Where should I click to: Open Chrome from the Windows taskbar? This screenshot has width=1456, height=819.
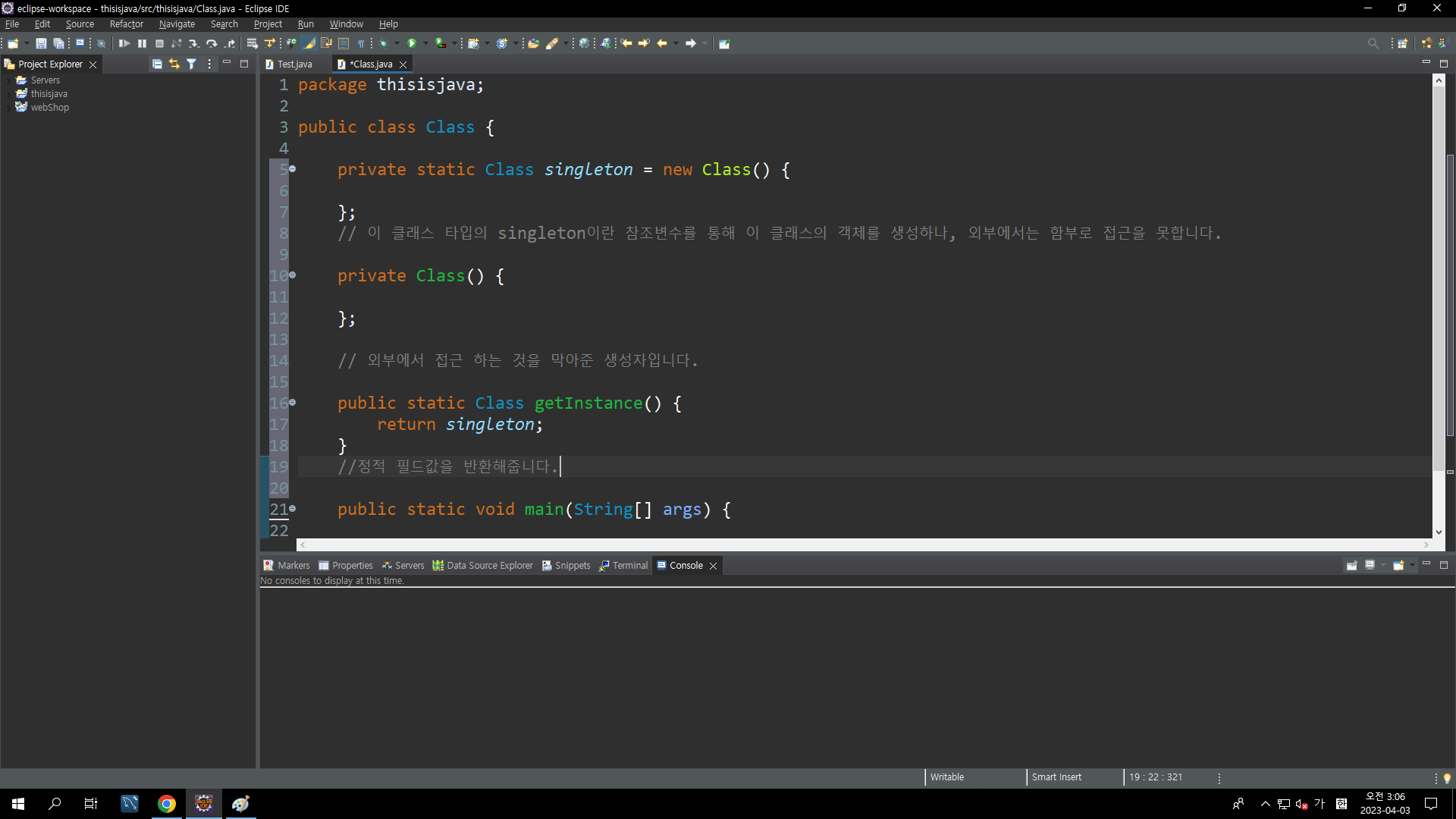(167, 804)
